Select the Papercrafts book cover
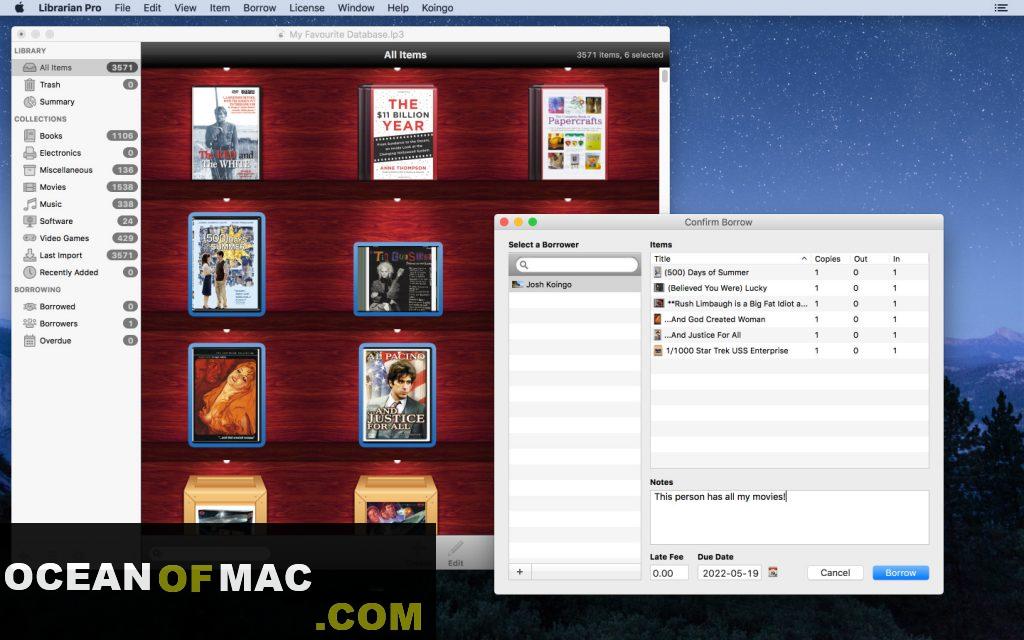This screenshot has width=1024, height=640. (x=569, y=133)
